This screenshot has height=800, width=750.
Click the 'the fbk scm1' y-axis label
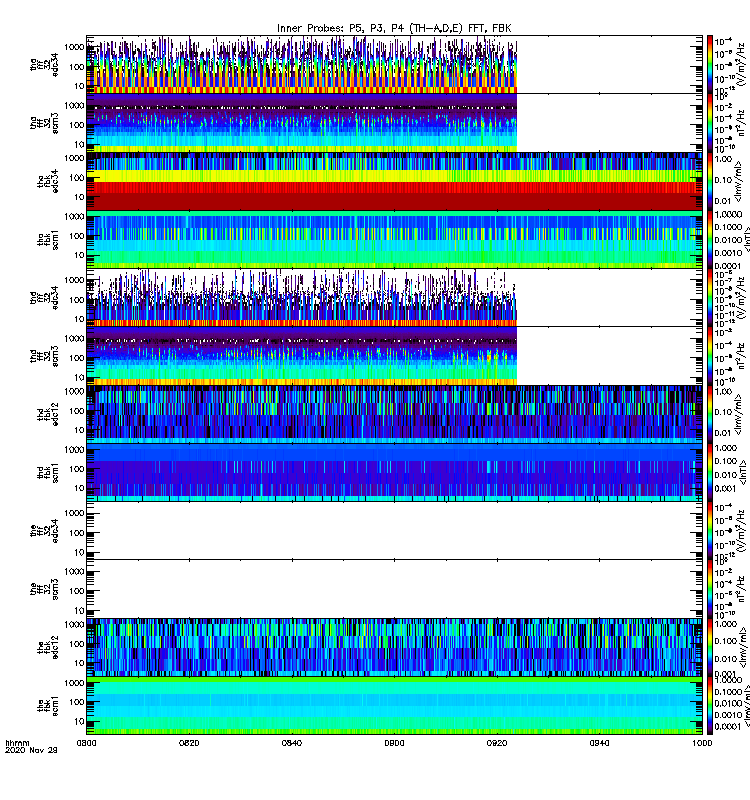pyautogui.click(x=48, y=706)
